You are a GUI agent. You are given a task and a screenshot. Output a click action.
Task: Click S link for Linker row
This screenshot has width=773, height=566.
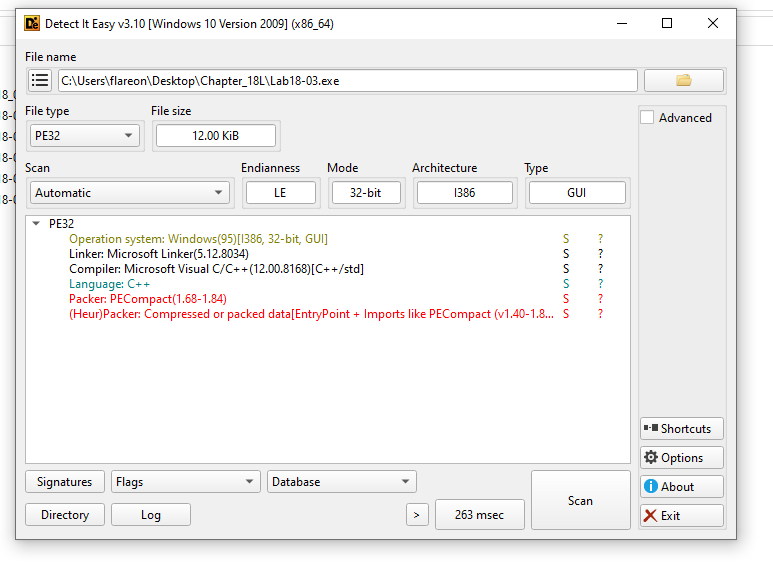[x=566, y=254]
